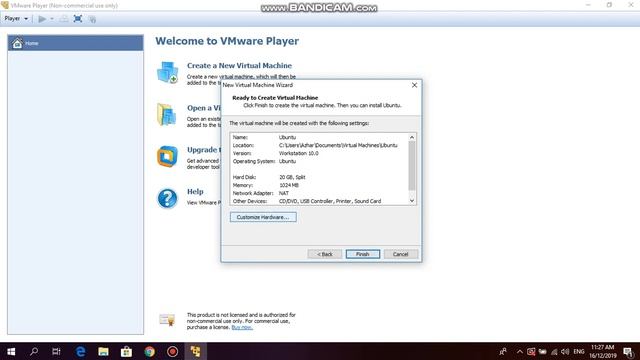Select the '20 GB, Split' hard disk value
This screenshot has width=640, height=360.
click(x=292, y=177)
